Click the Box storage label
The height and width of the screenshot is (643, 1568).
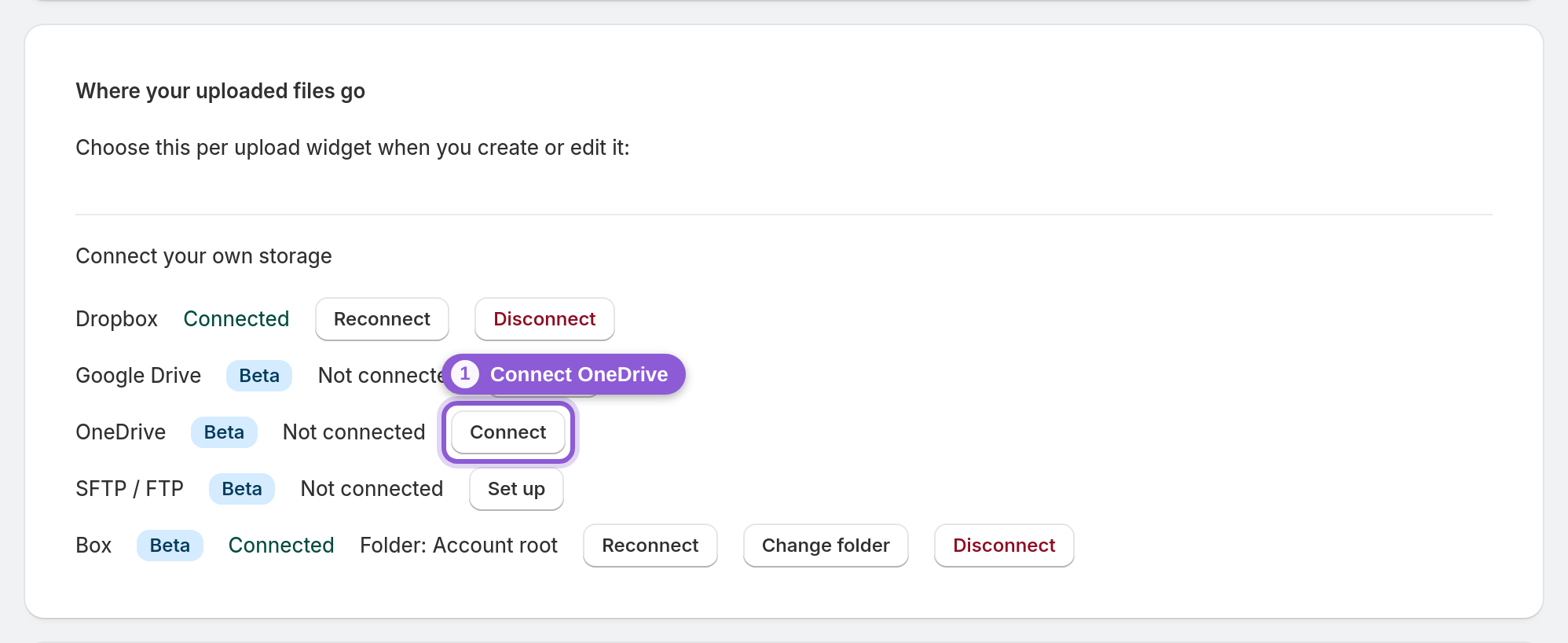click(x=93, y=546)
